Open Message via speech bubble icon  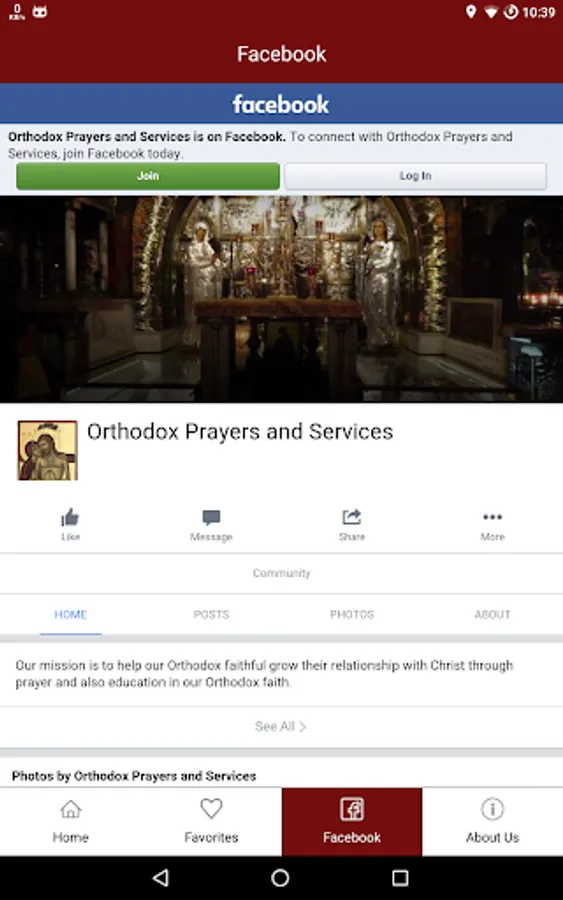(x=211, y=518)
